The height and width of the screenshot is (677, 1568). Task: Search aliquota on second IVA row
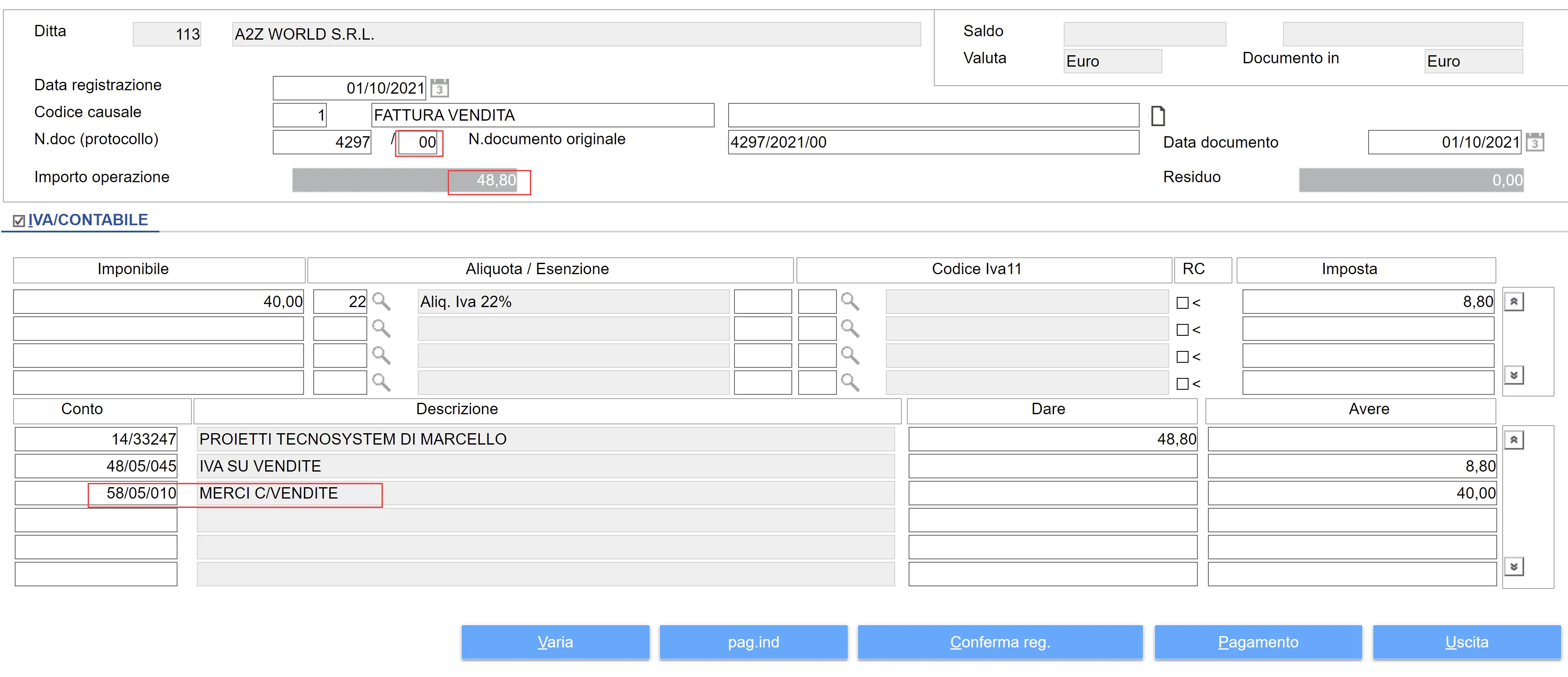[381, 329]
